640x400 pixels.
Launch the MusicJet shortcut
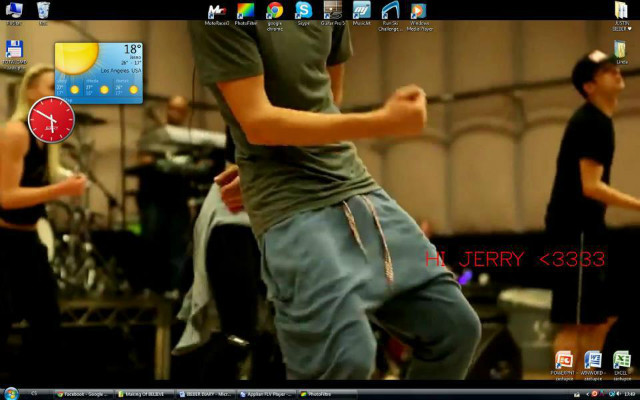pos(362,13)
